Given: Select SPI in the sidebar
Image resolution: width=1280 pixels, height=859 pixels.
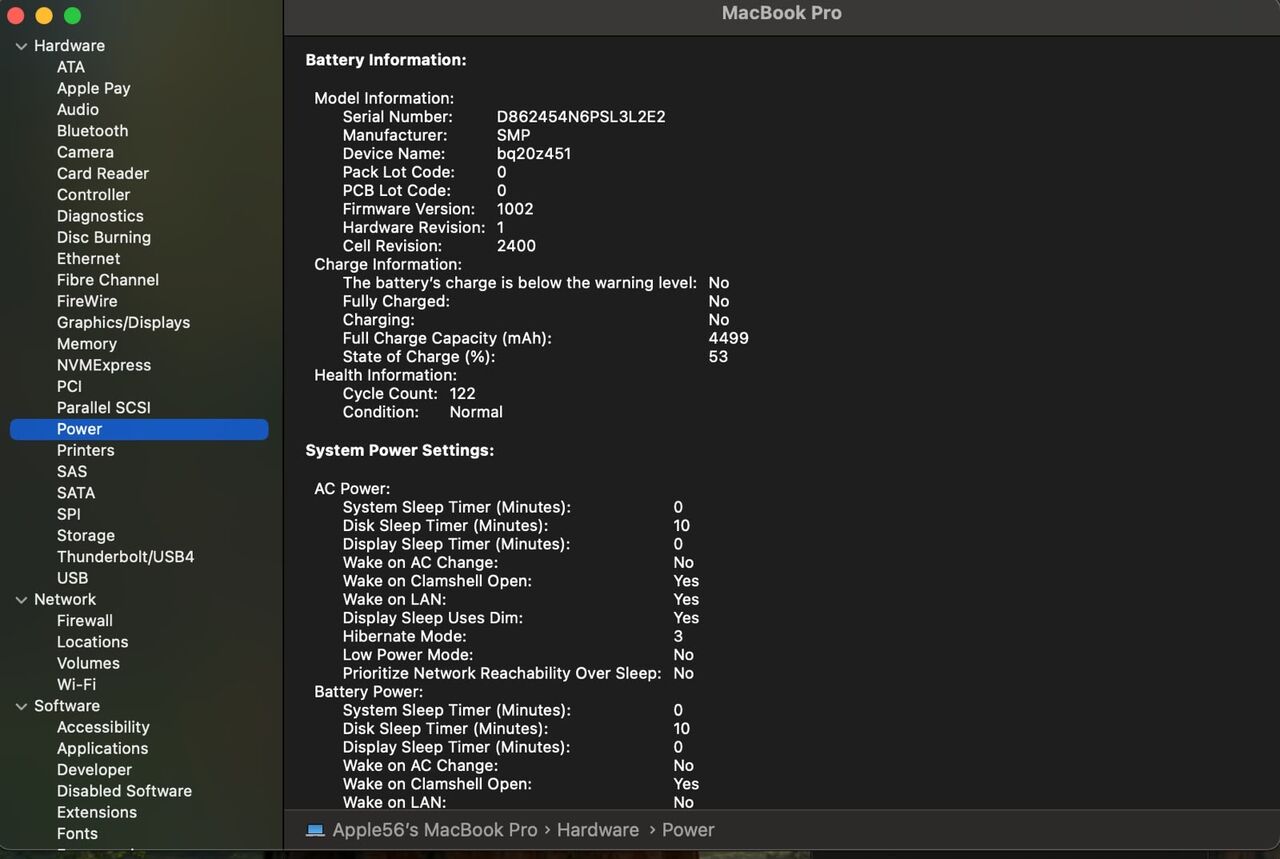Looking at the screenshot, I should tap(69, 514).
